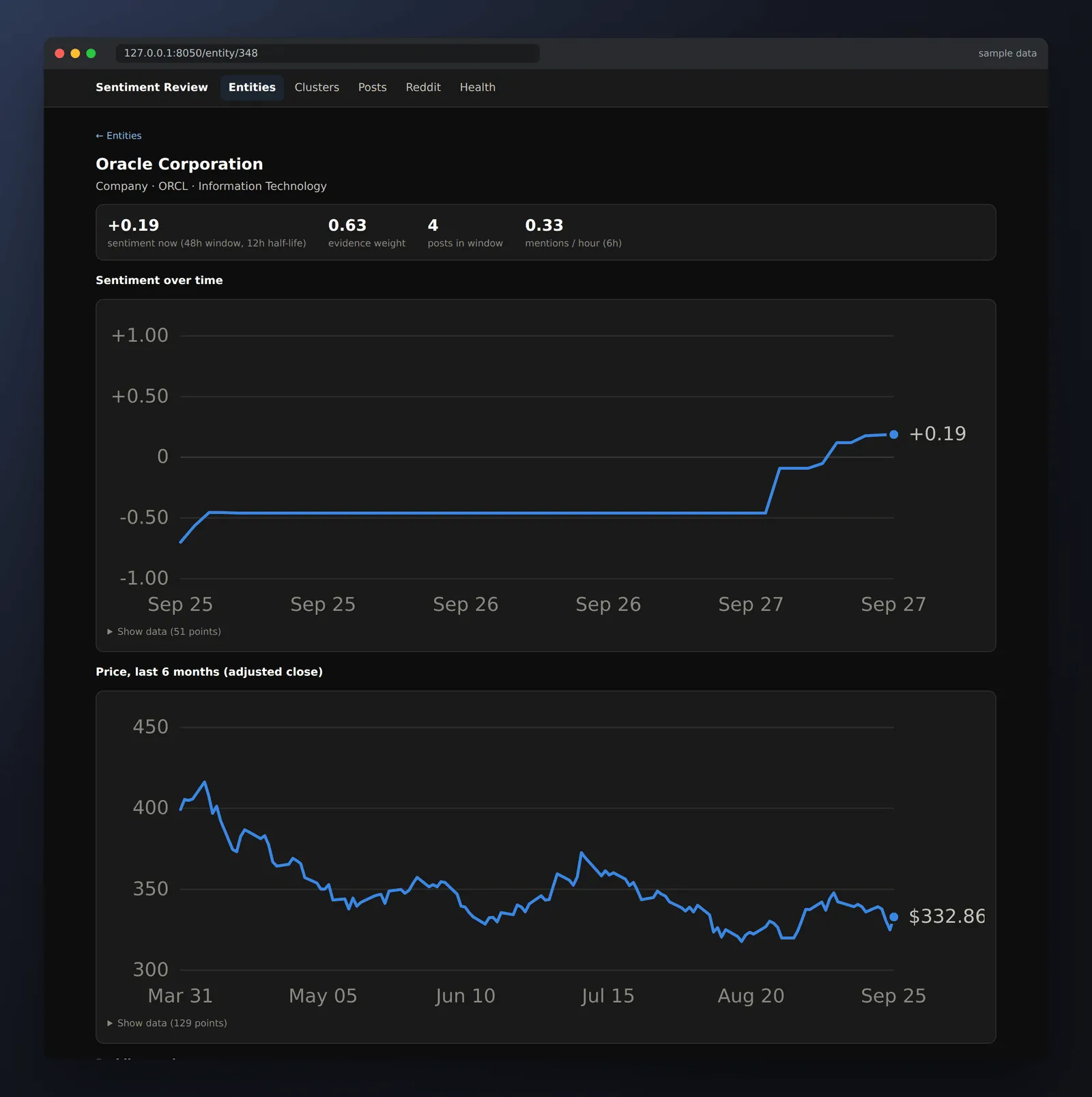Click the +1.00 sentiment axis label
The width and height of the screenshot is (1092, 1097).
[x=140, y=335]
